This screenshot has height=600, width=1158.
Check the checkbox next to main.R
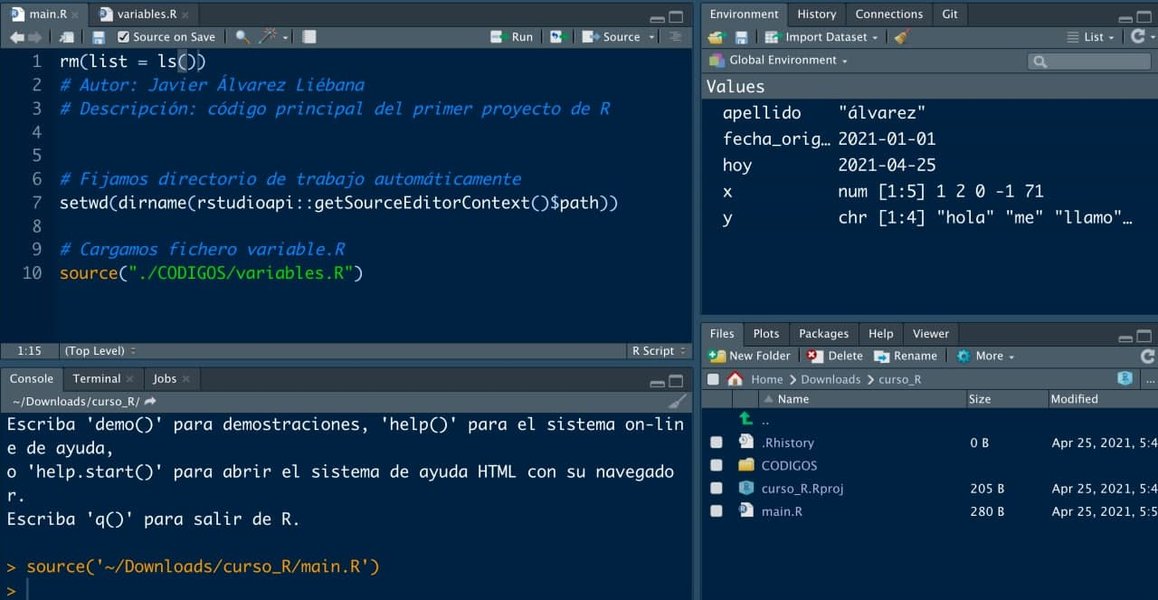point(717,511)
